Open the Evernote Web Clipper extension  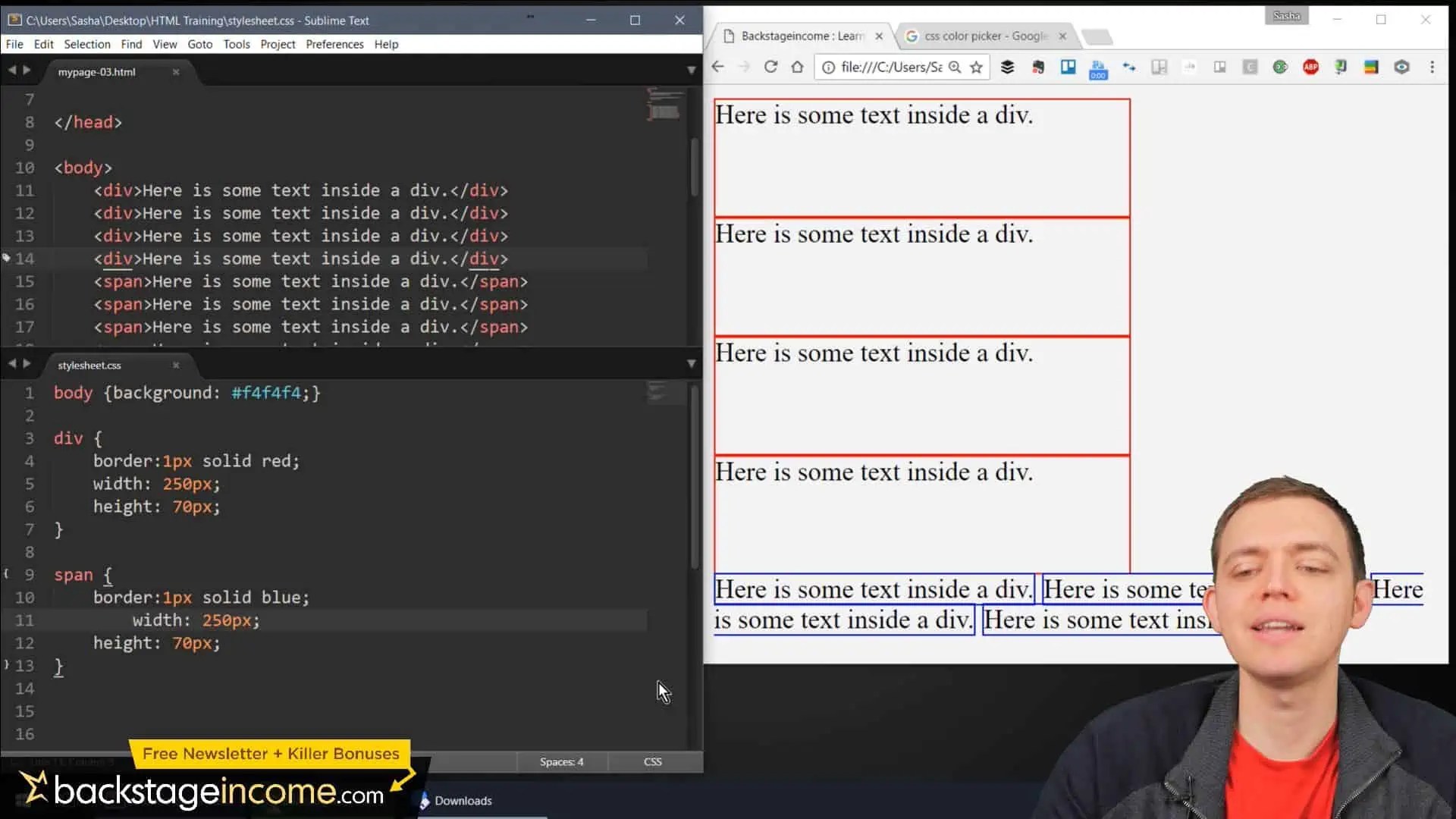pyautogui.click(x=1038, y=67)
